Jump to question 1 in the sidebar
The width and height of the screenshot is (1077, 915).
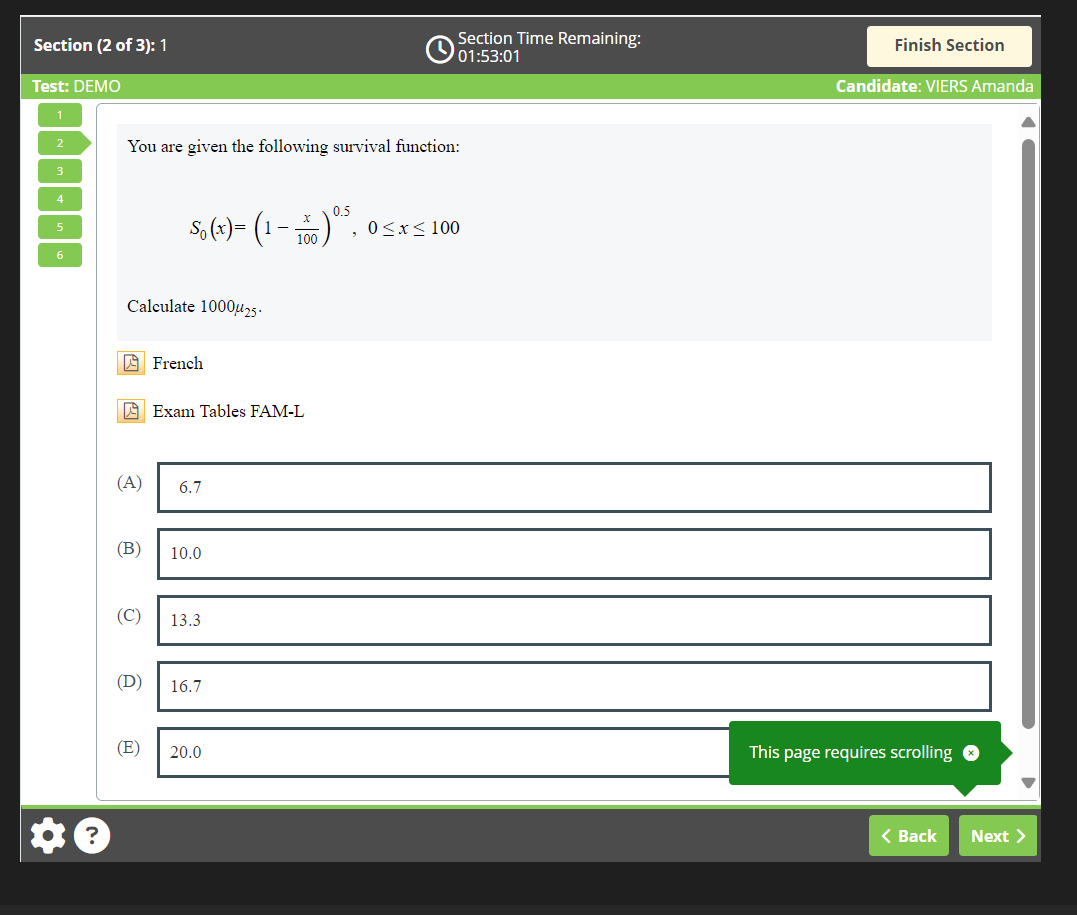tap(59, 114)
